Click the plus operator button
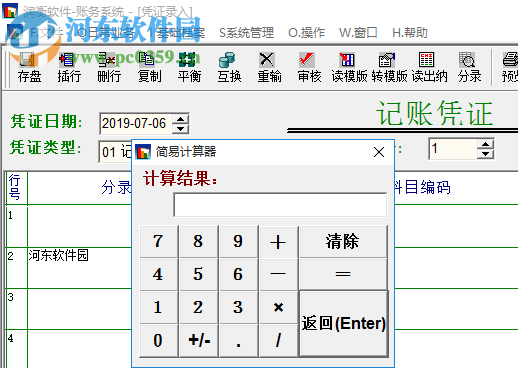 [x=278, y=241]
